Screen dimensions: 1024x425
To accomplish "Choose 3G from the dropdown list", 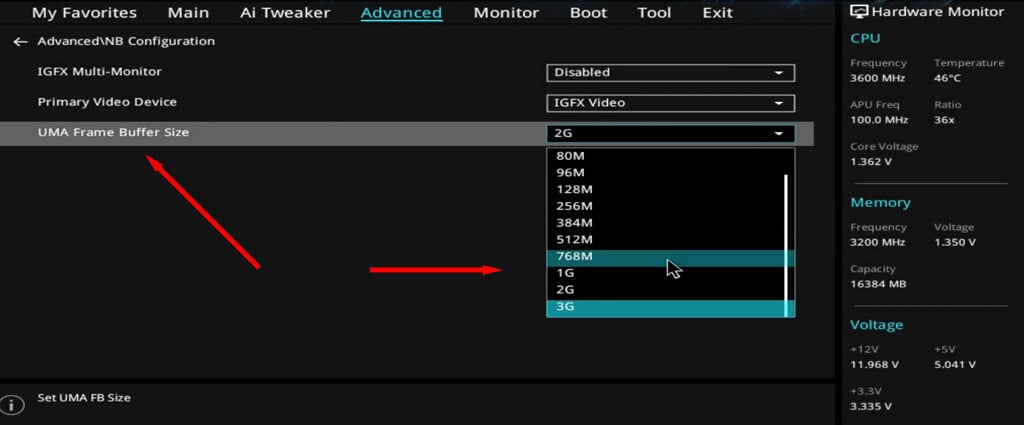I will click(665, 307).
